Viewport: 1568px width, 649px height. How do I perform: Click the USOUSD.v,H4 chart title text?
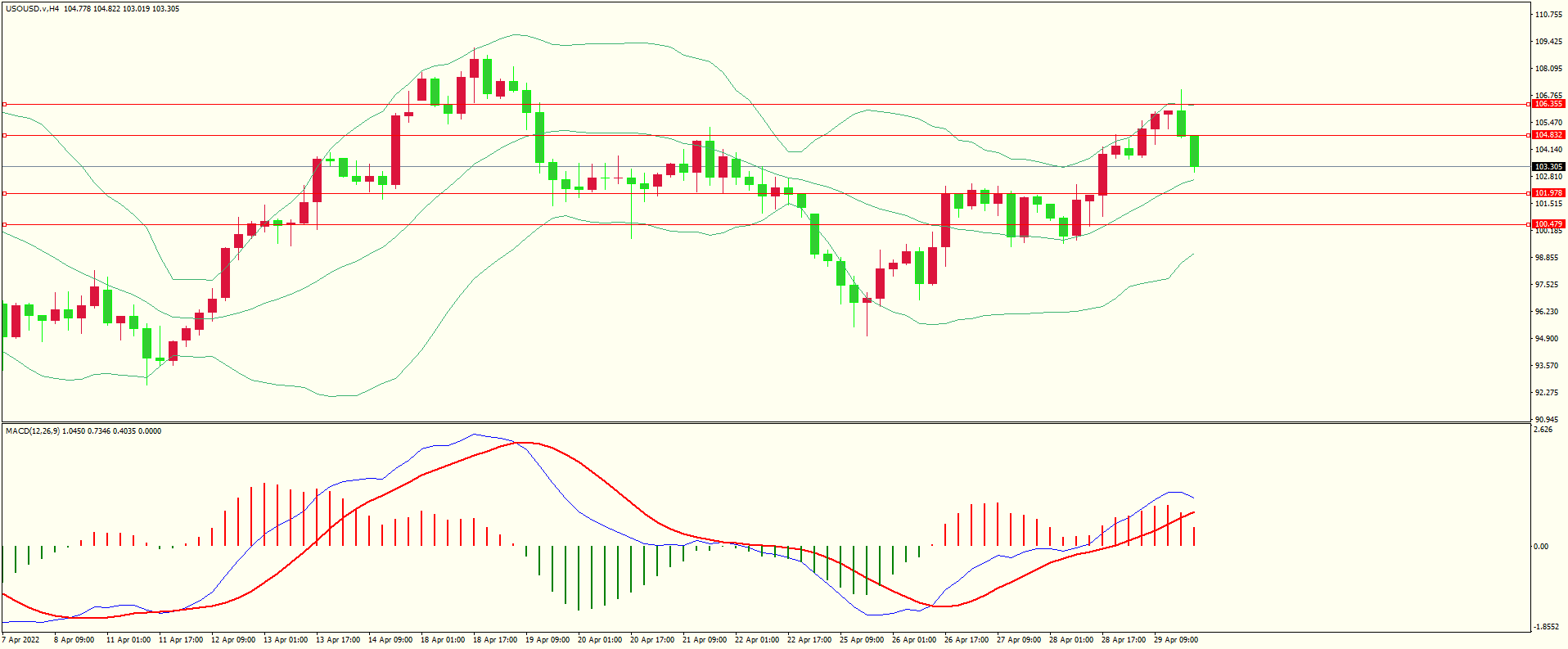point(32,9)
